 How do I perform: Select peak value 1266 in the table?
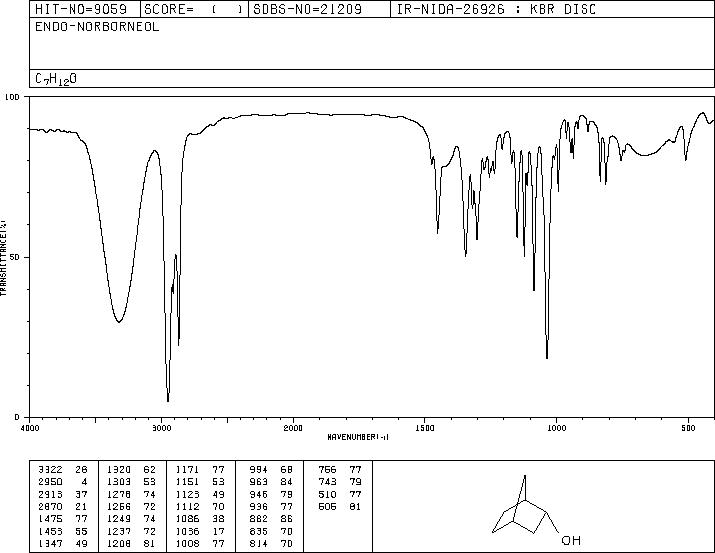[119, 506]
